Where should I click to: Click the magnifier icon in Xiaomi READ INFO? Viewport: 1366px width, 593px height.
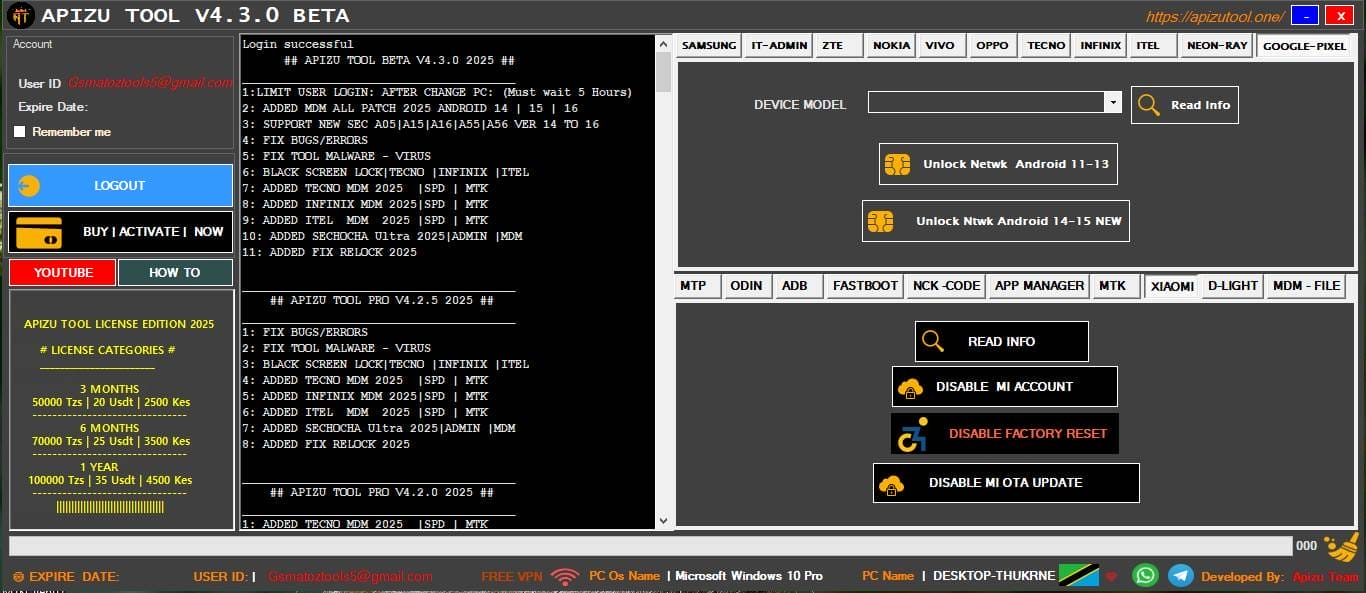pyautogui.click(x=932, y=341)
